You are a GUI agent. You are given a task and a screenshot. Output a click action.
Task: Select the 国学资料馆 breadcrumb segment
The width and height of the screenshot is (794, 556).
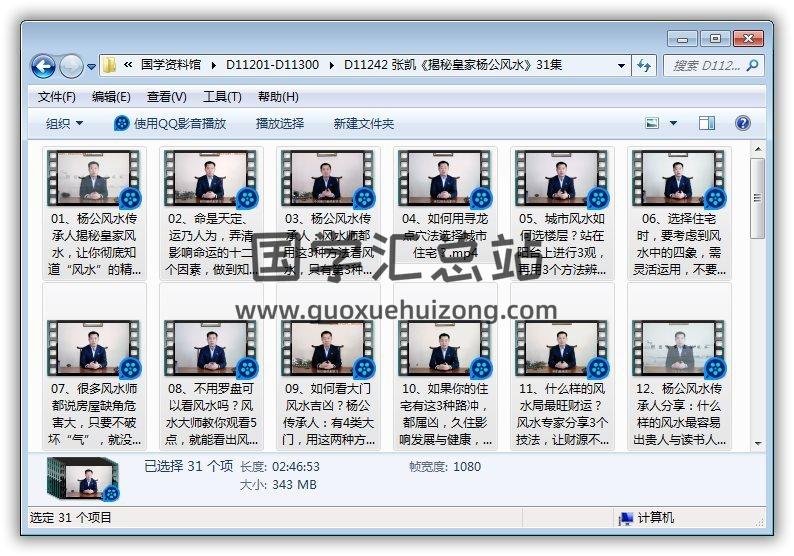pyautogui.click(x=171, y=65)
